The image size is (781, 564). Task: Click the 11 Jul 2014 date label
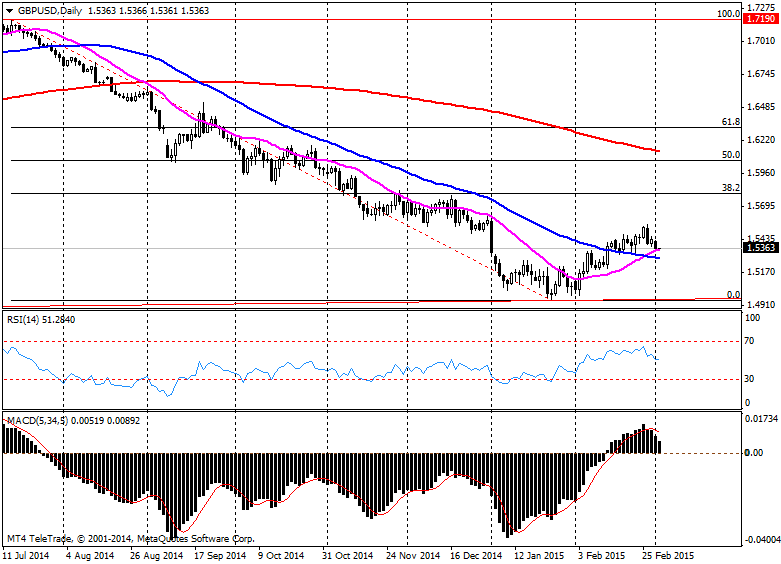pos(30,554)
